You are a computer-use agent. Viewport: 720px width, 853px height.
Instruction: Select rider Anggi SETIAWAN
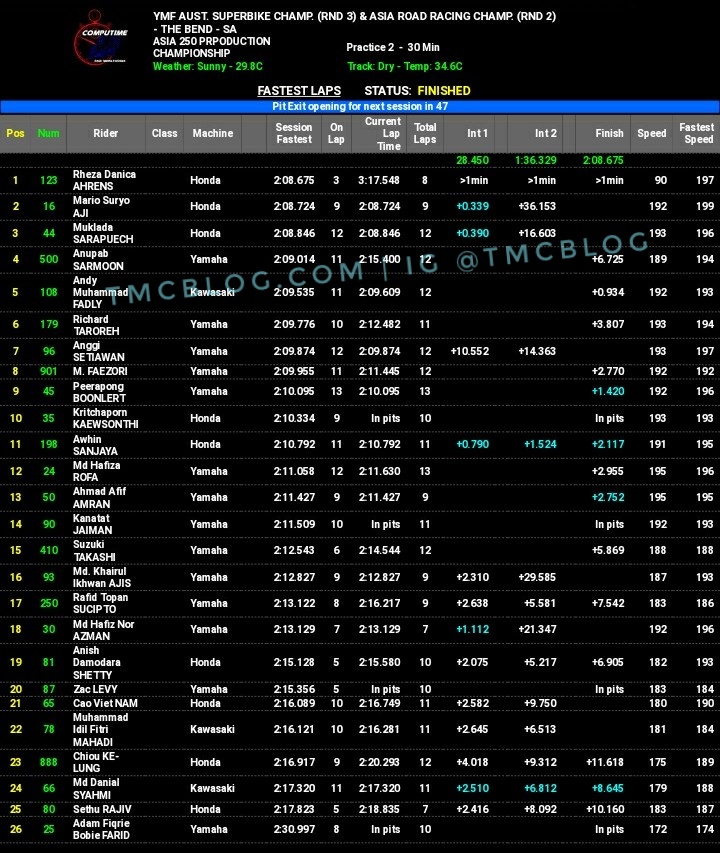click(x=99, y=351)
